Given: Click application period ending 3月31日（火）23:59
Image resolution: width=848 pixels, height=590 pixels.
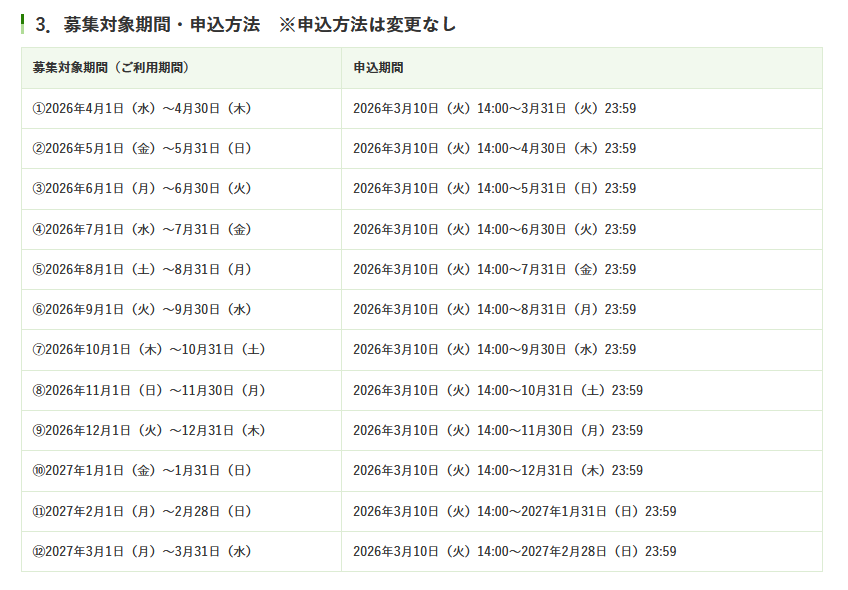Looking at the screenshot, I should pyautogui.click(x=494, y=108).
